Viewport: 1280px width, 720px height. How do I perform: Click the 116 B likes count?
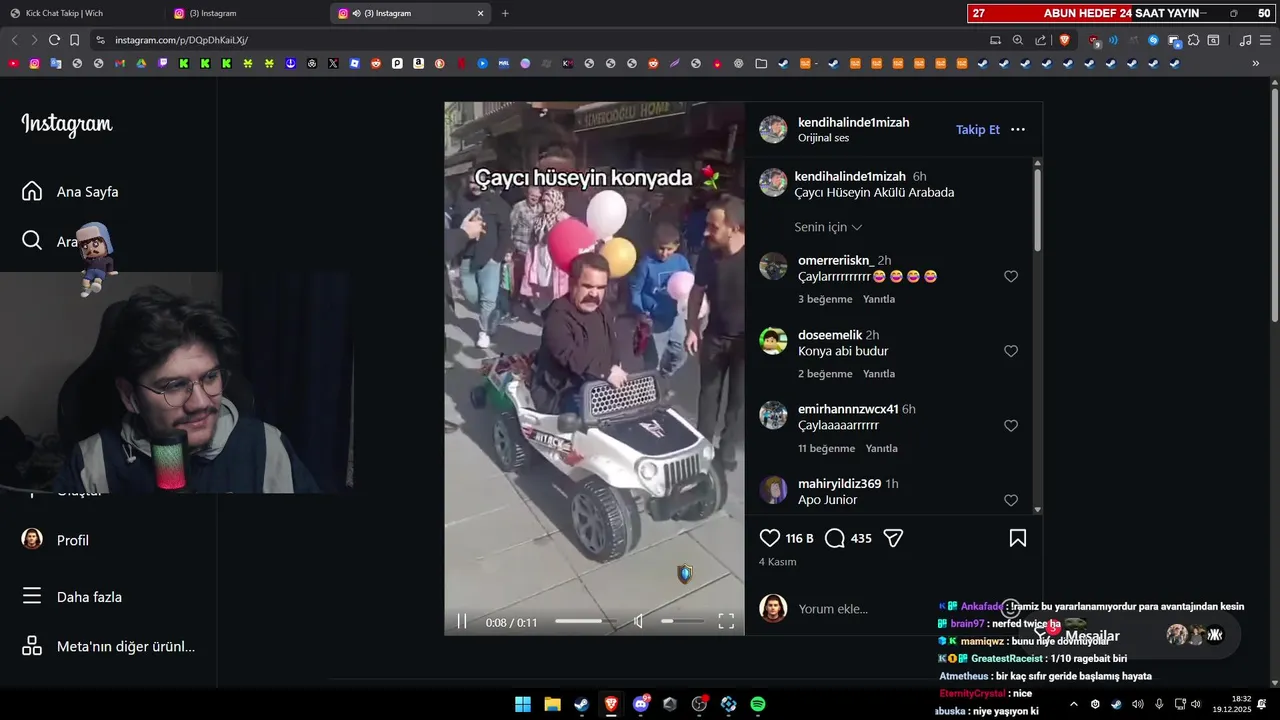point(799,538)
